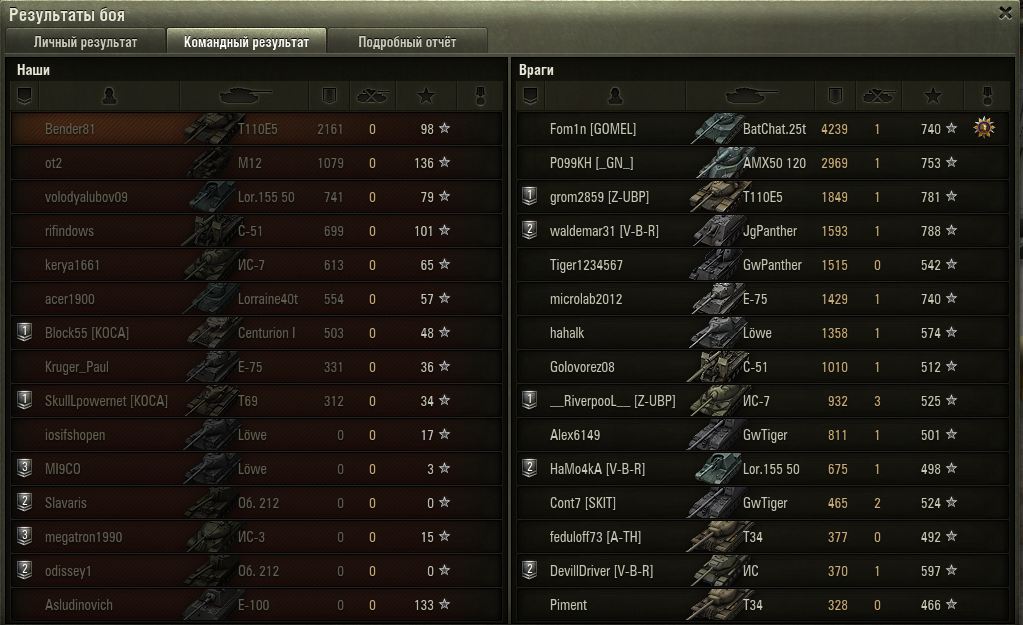Image resolution: width=1023 pixels, height=625 pixels.
Task: Sort allies by kills icon
Action: (x=373, y=96)
